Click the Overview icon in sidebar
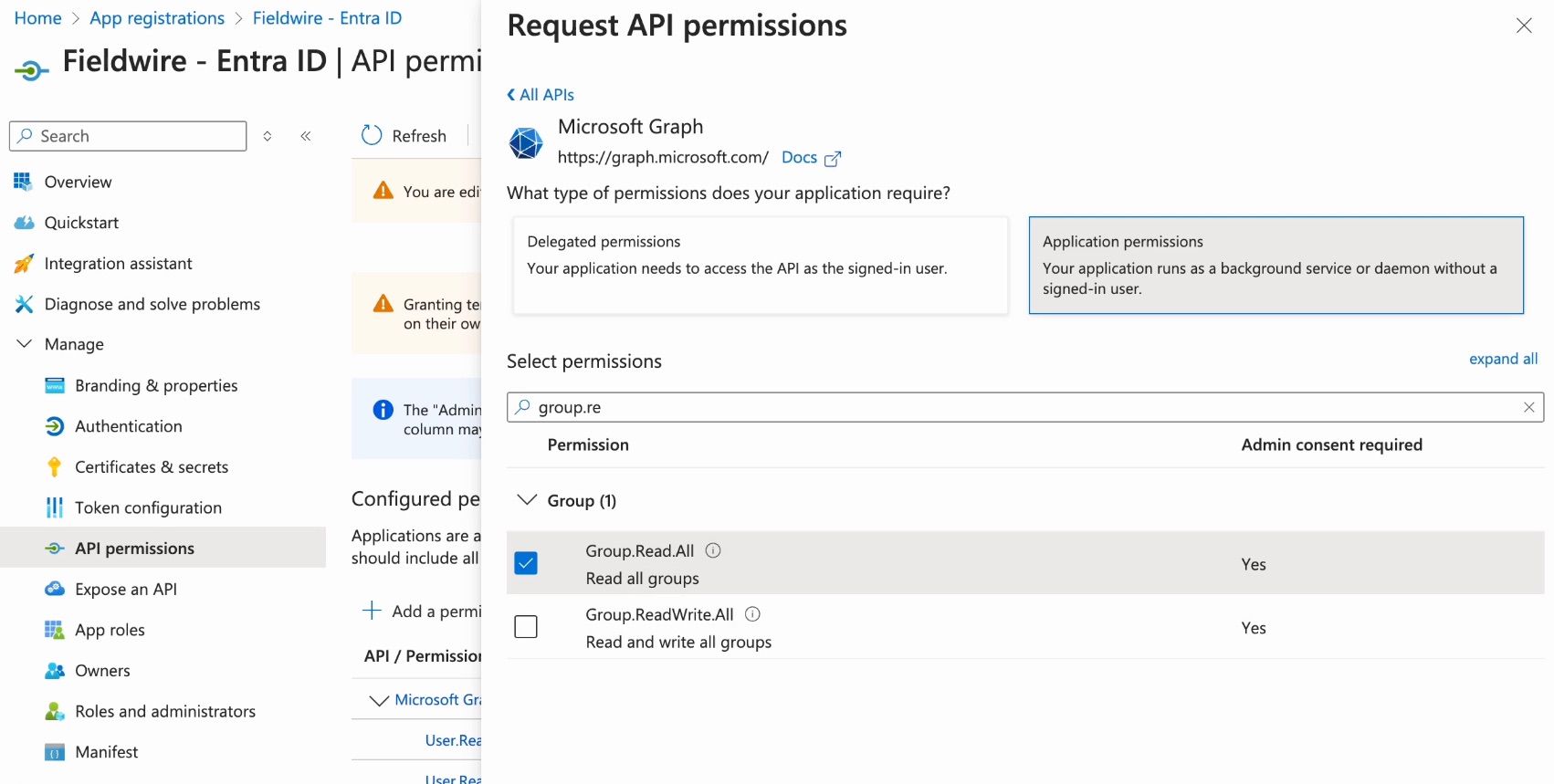1554x784 pixels. pos(23,182)
